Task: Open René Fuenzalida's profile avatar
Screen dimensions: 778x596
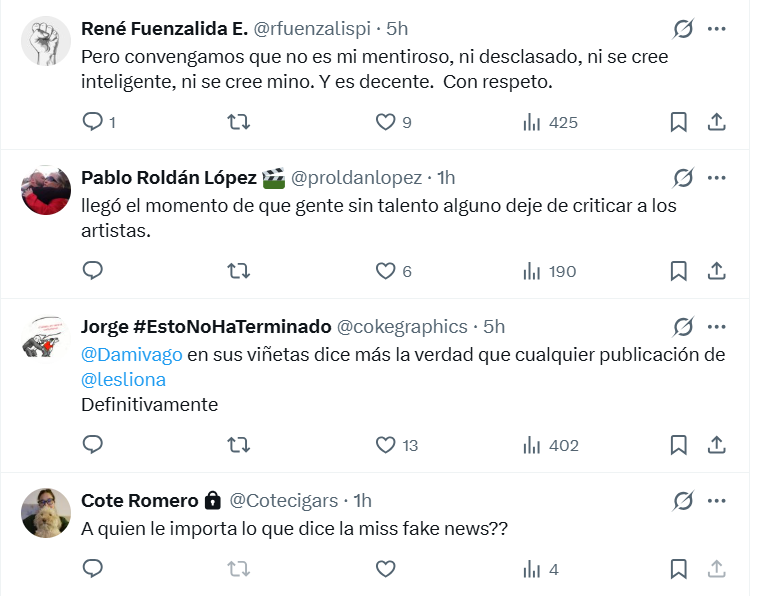Action: coord(46,42)
